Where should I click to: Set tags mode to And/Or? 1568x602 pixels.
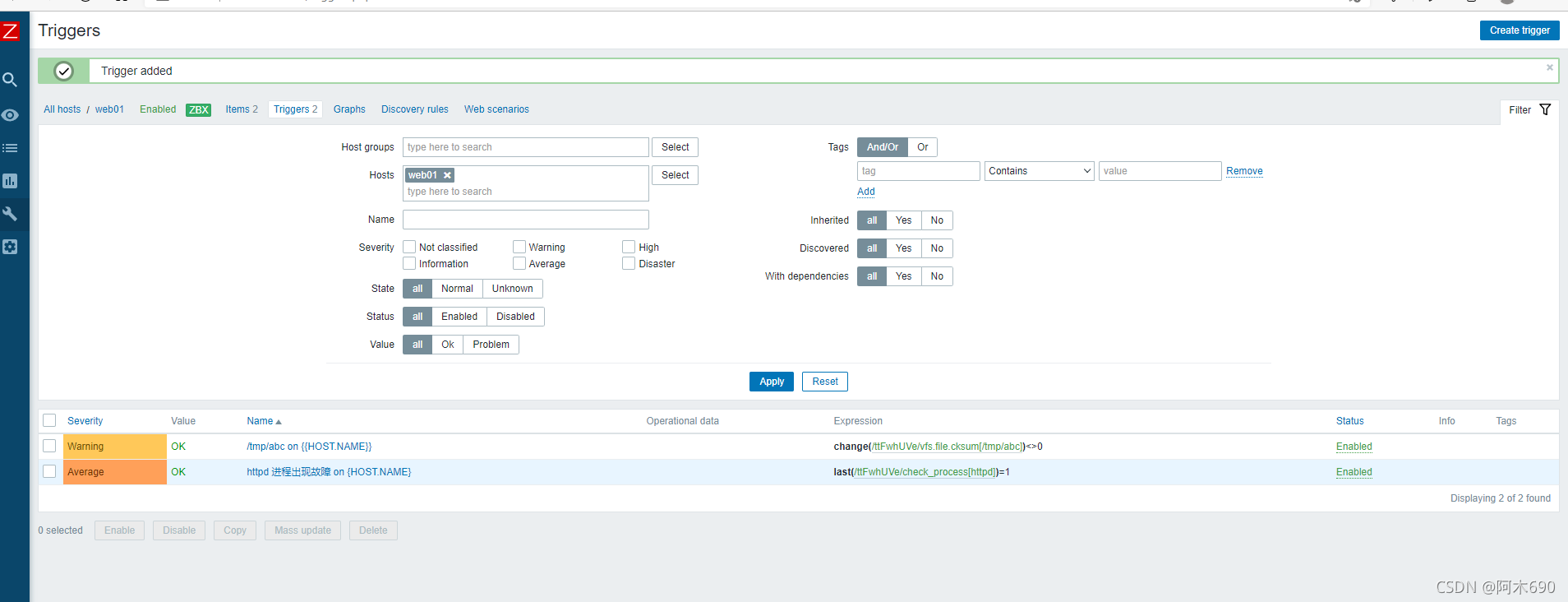[883, 147]
